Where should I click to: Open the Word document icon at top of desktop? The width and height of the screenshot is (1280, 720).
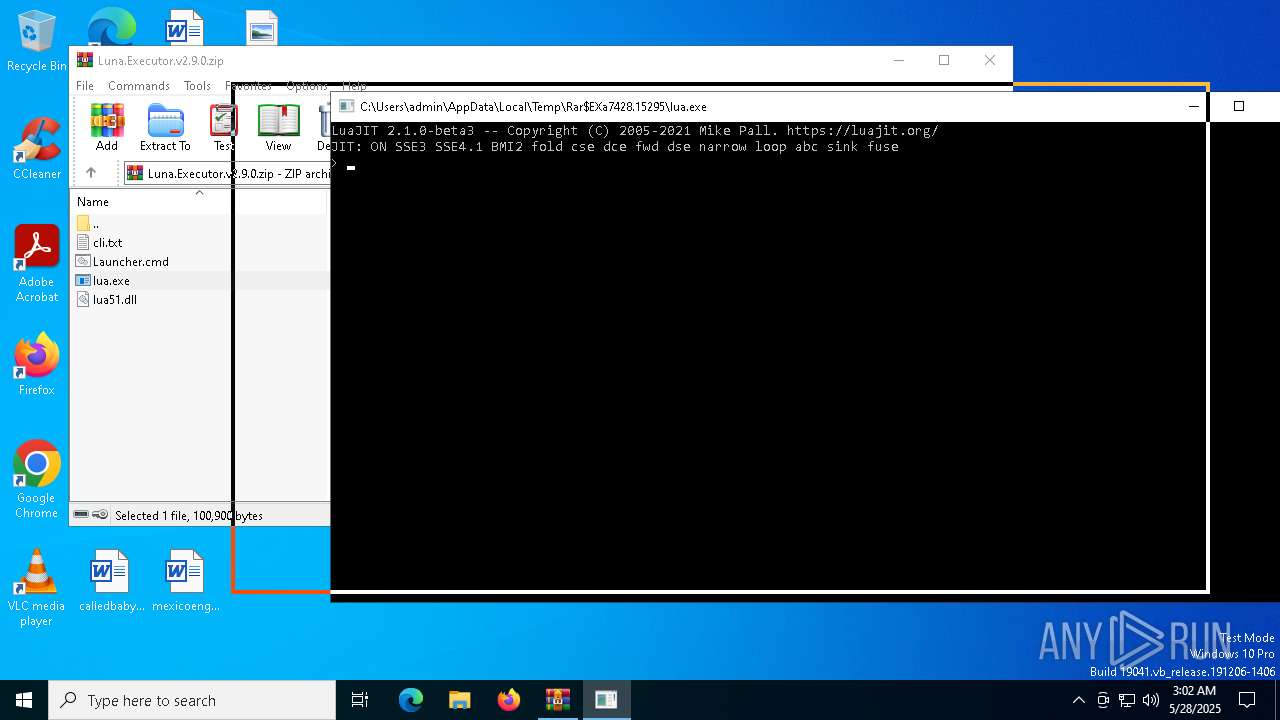pos(186,27)
